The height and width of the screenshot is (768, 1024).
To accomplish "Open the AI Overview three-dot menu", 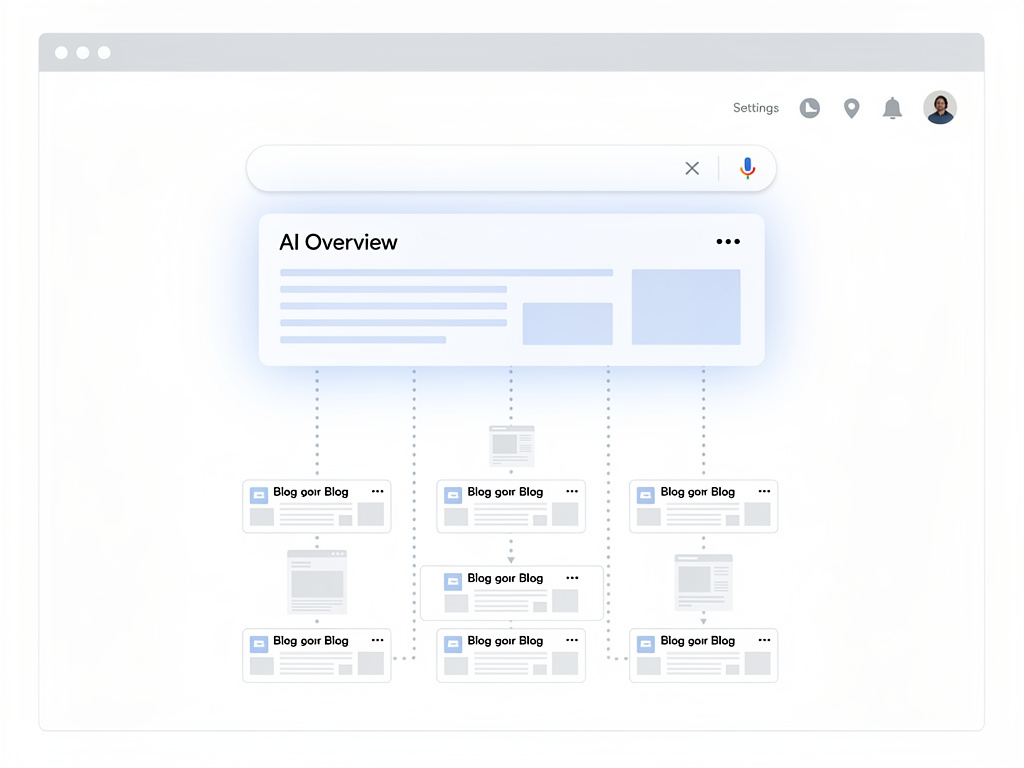I will (x=728, y=241).
